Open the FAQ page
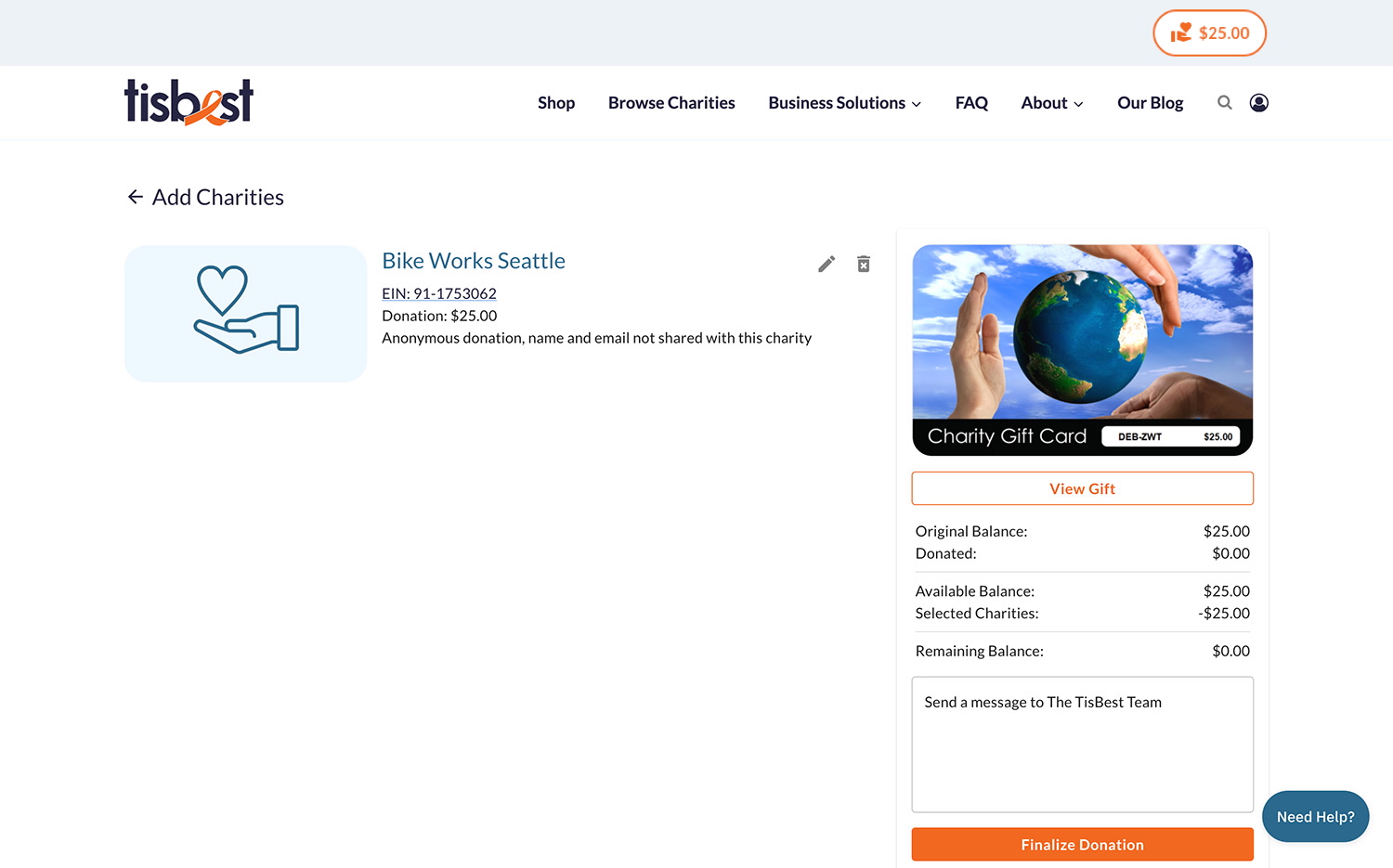 click(971, 103)
